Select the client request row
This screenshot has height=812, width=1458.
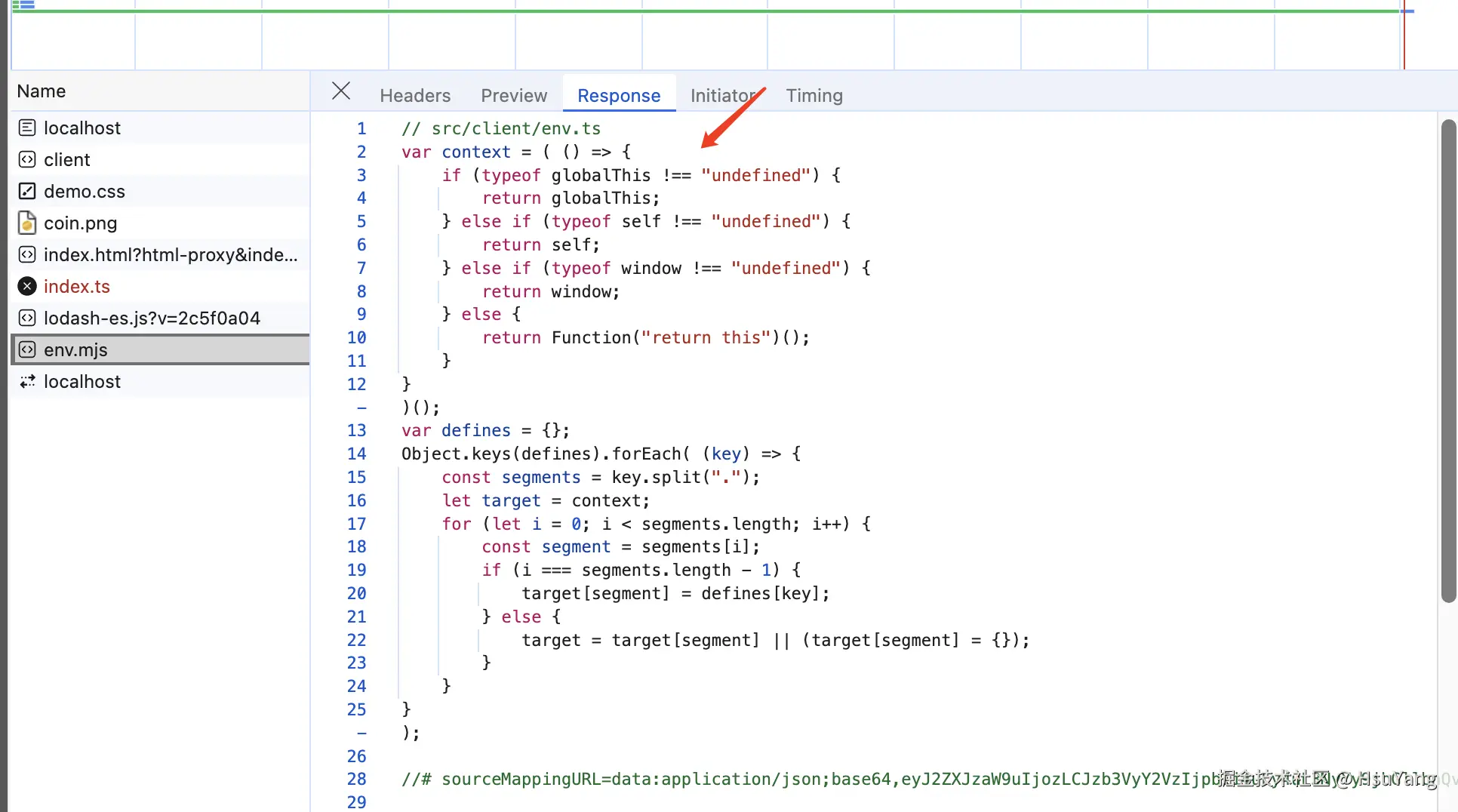point(160,159)
